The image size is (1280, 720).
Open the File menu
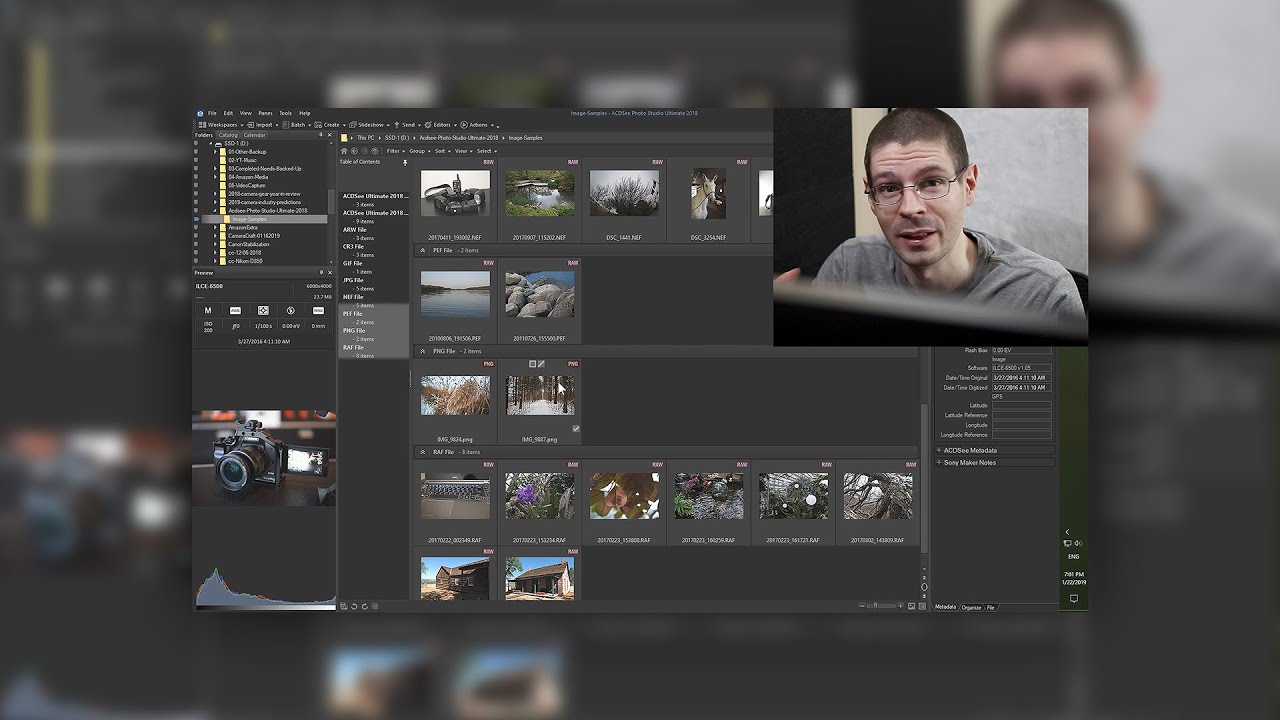coord(212,113)
